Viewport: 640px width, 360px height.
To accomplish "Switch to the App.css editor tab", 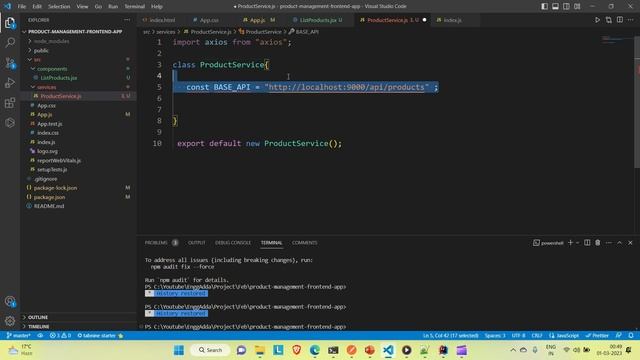I will point(209,20).
